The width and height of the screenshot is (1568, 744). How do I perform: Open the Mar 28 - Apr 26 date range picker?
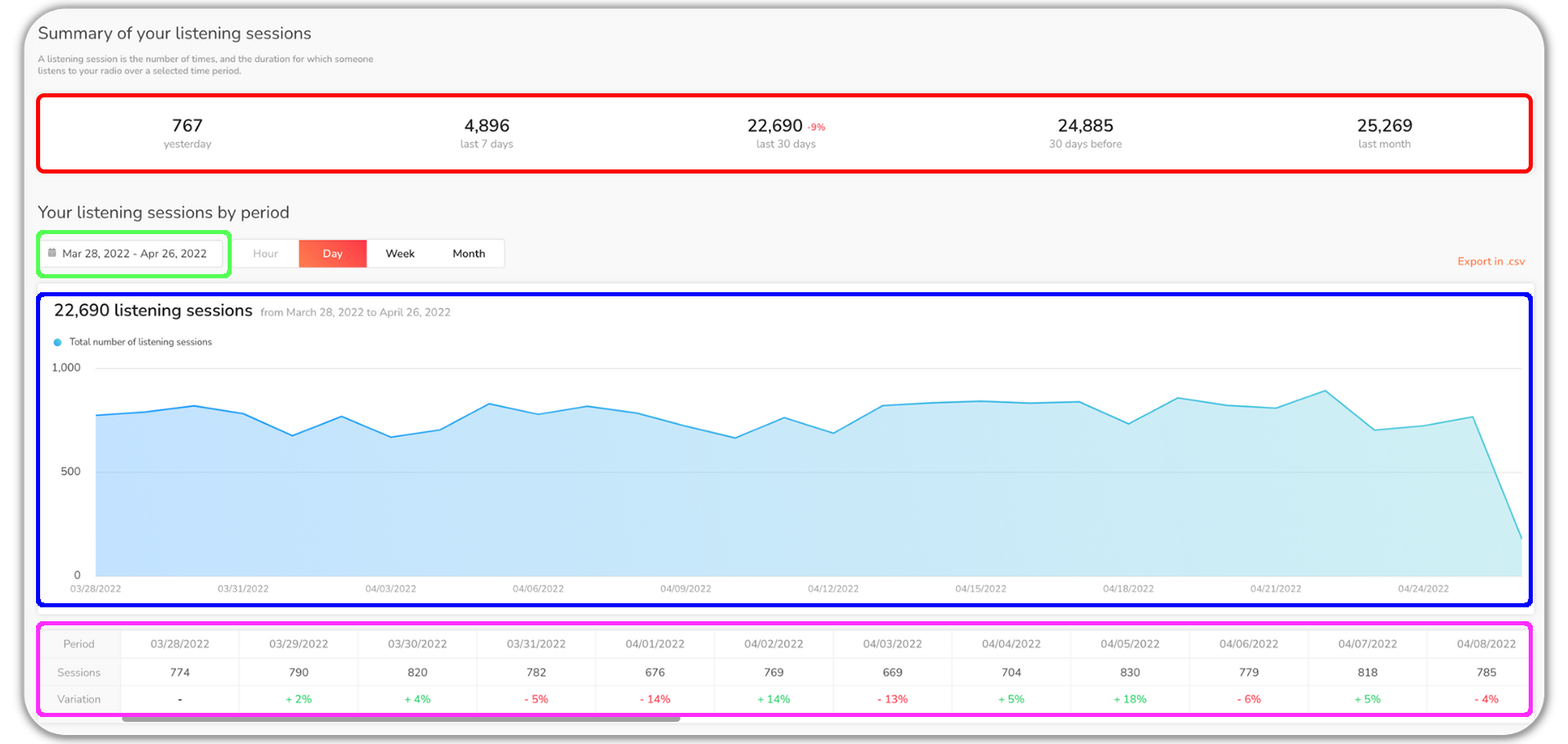[134, 254]
